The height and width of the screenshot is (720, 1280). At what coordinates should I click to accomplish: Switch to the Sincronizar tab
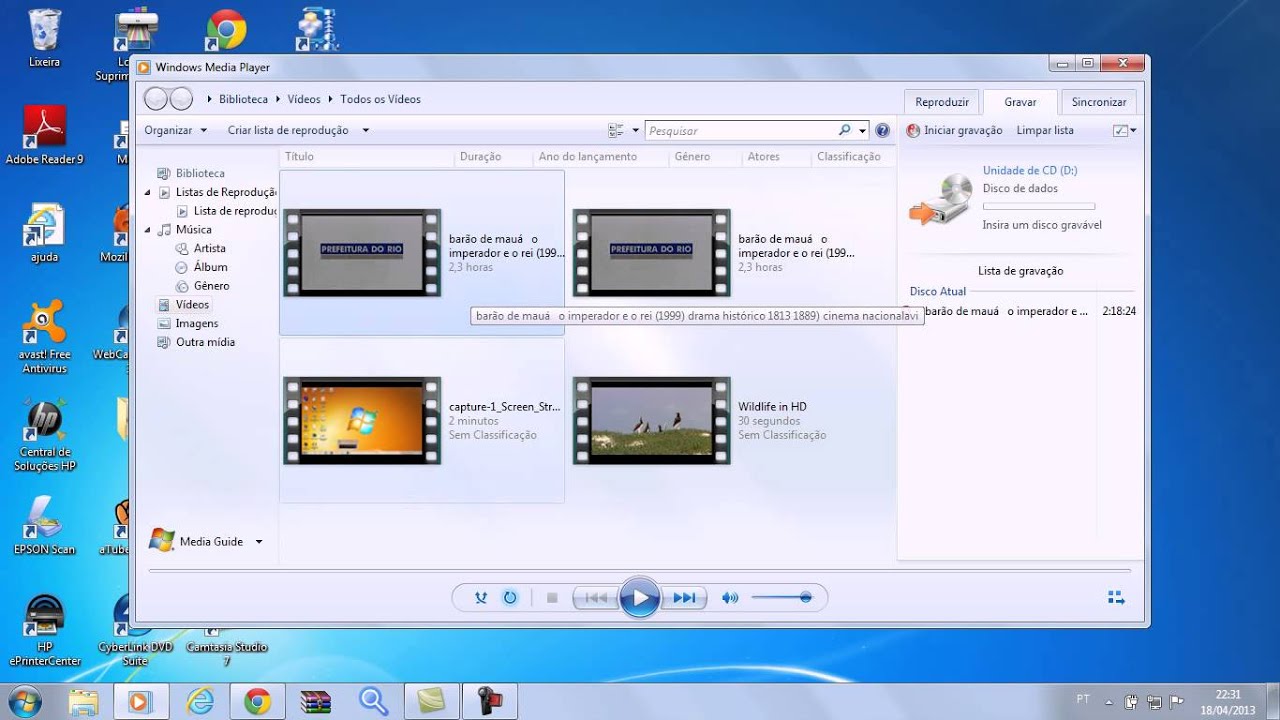1099,102
